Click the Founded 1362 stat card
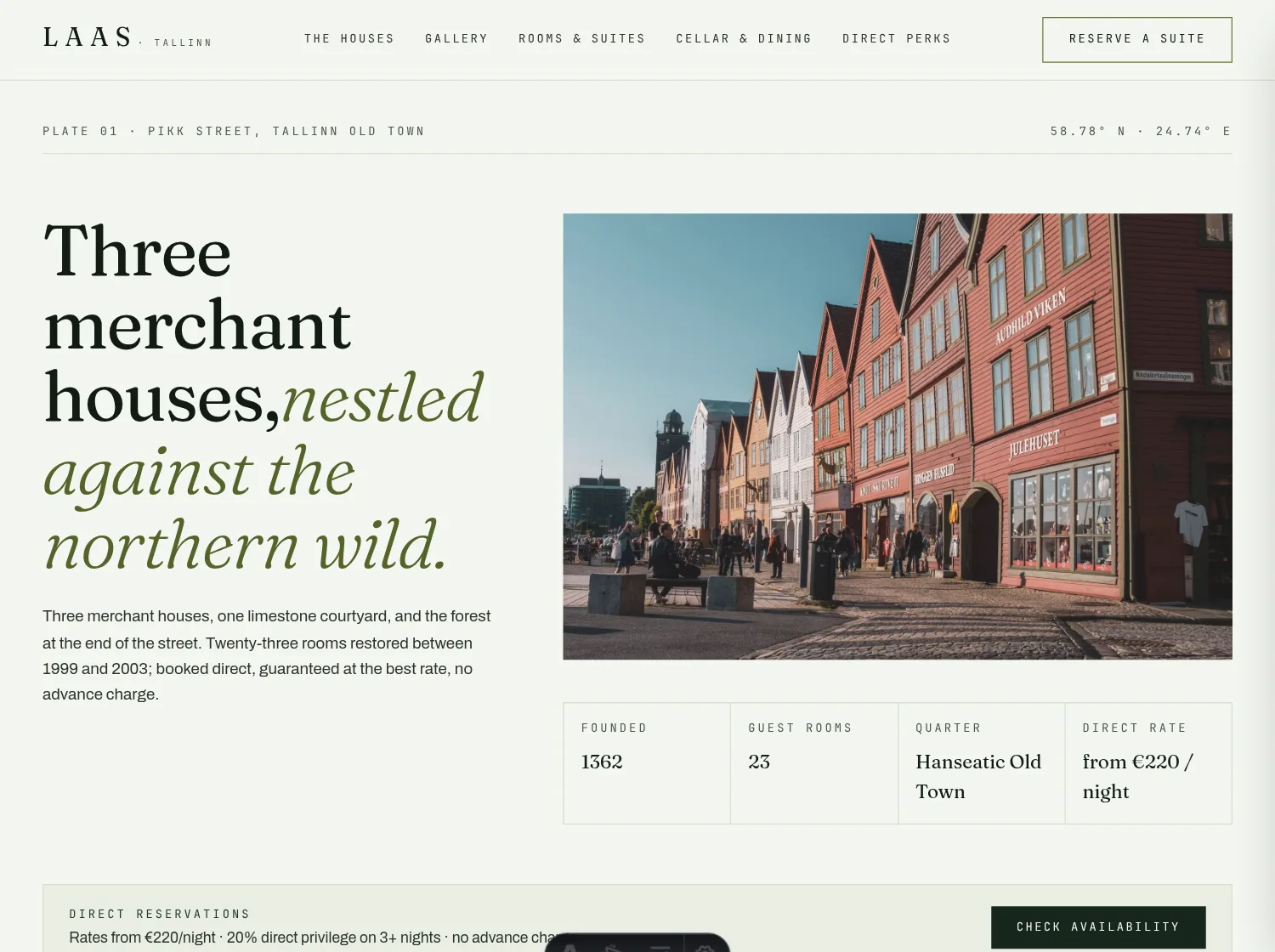Screen dimensions: 1275x952 click(647, 763)
